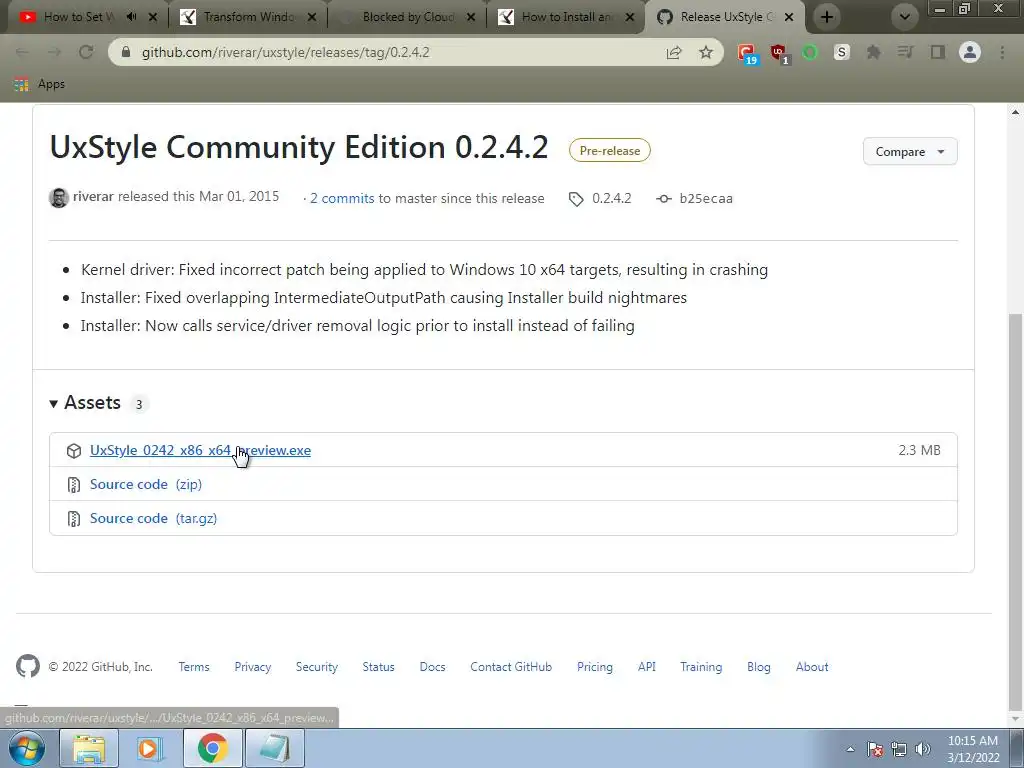Open the uBlock Origin extension icon
Image resolution: width=1024 pixels, height=768 pixels.
click(779, 54)
